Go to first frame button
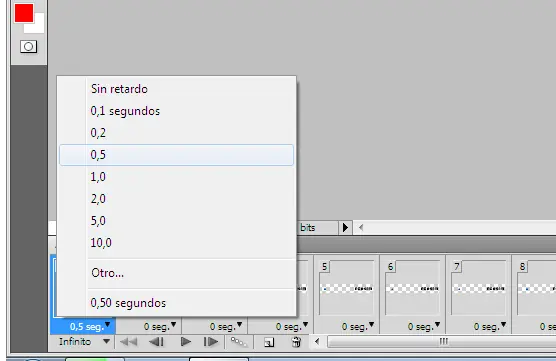Image resolution: width=556 pixels, height=361 pixels. point(129,342)
